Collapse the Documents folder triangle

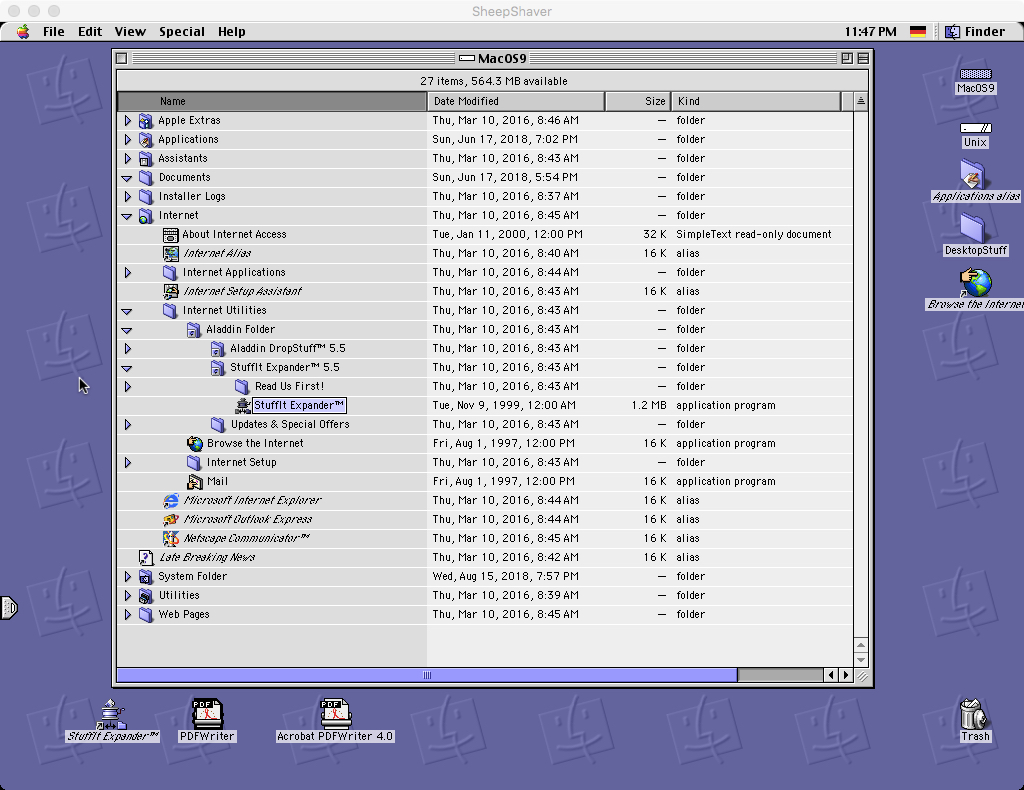127,178
